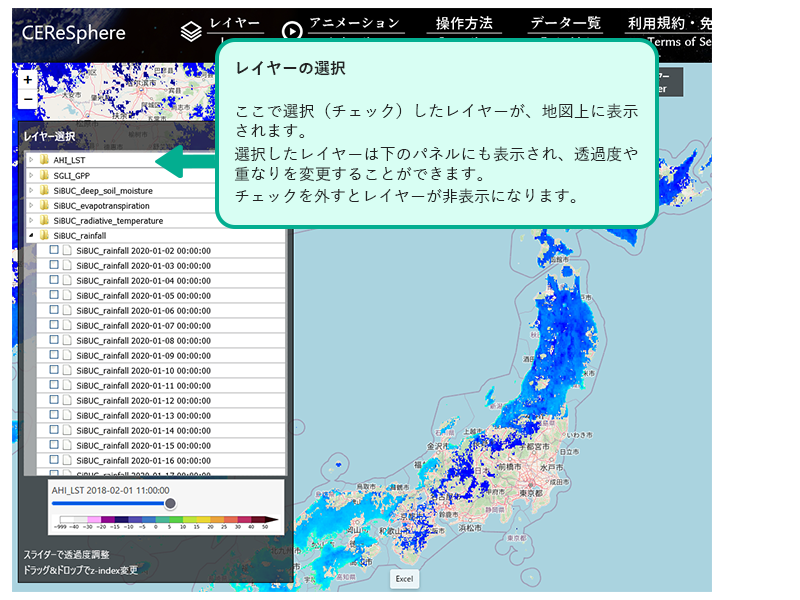Image resolution: width=800 pixels, height=600 pixels.
Task: Tick the SiBUC_rainfall 2020-01-14 layer checkbox
Action: [54, 430]
